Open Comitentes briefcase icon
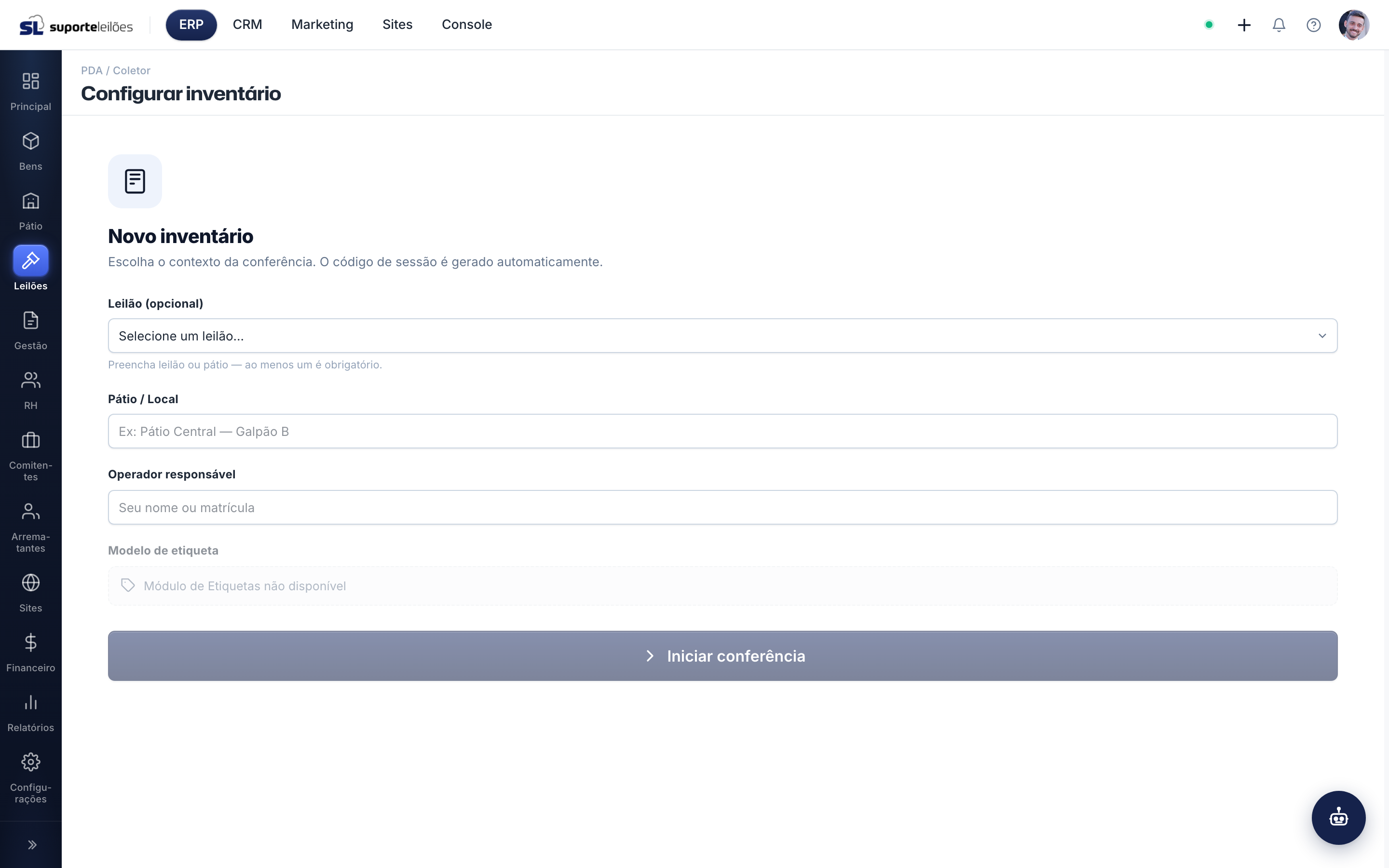 [x=30, y=440]
